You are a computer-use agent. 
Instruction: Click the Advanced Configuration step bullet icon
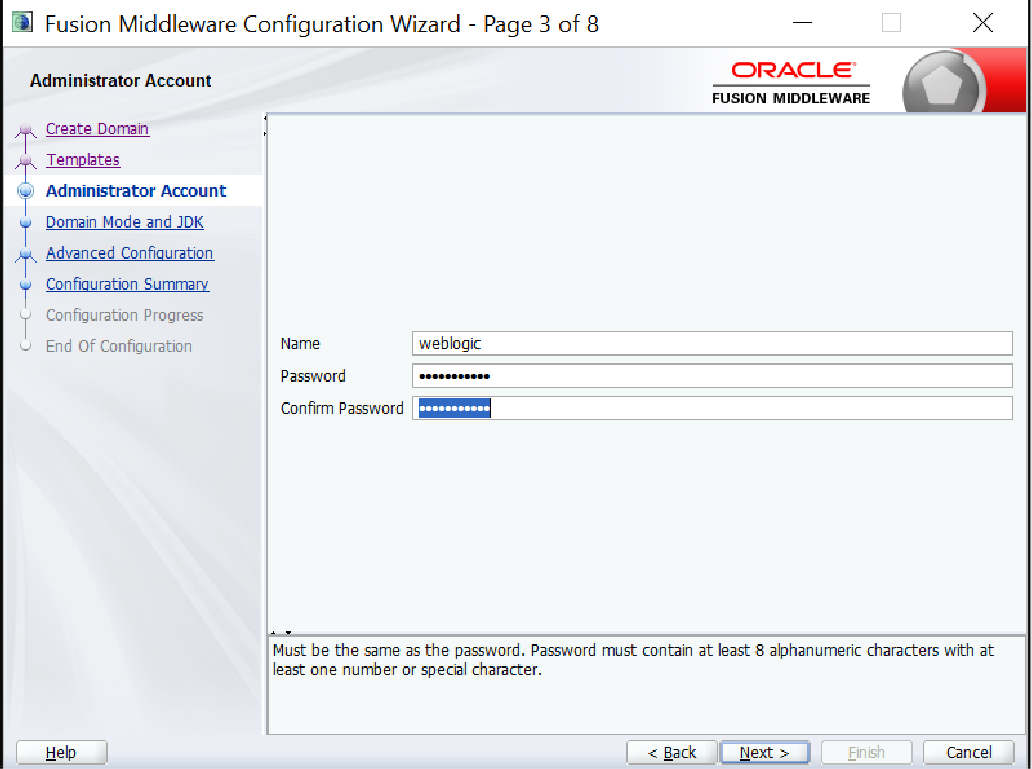click(26, 254)
